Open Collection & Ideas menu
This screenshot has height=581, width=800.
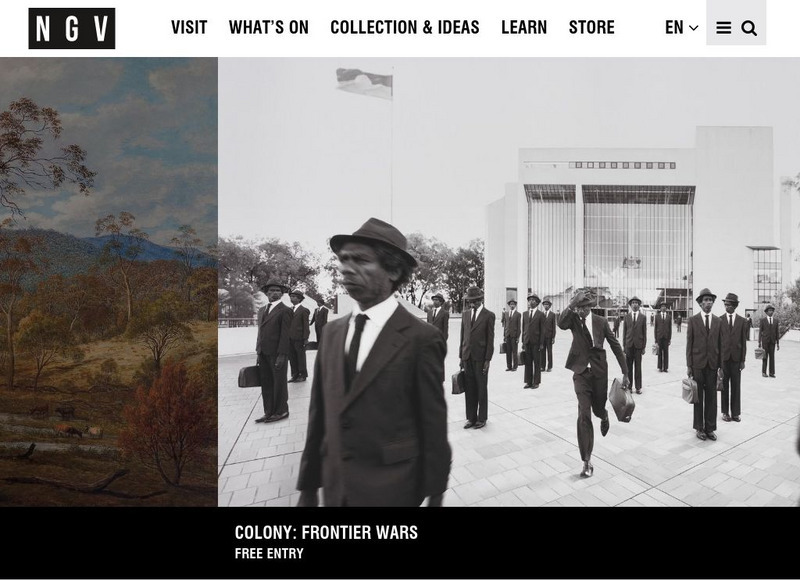coord(405,28)
